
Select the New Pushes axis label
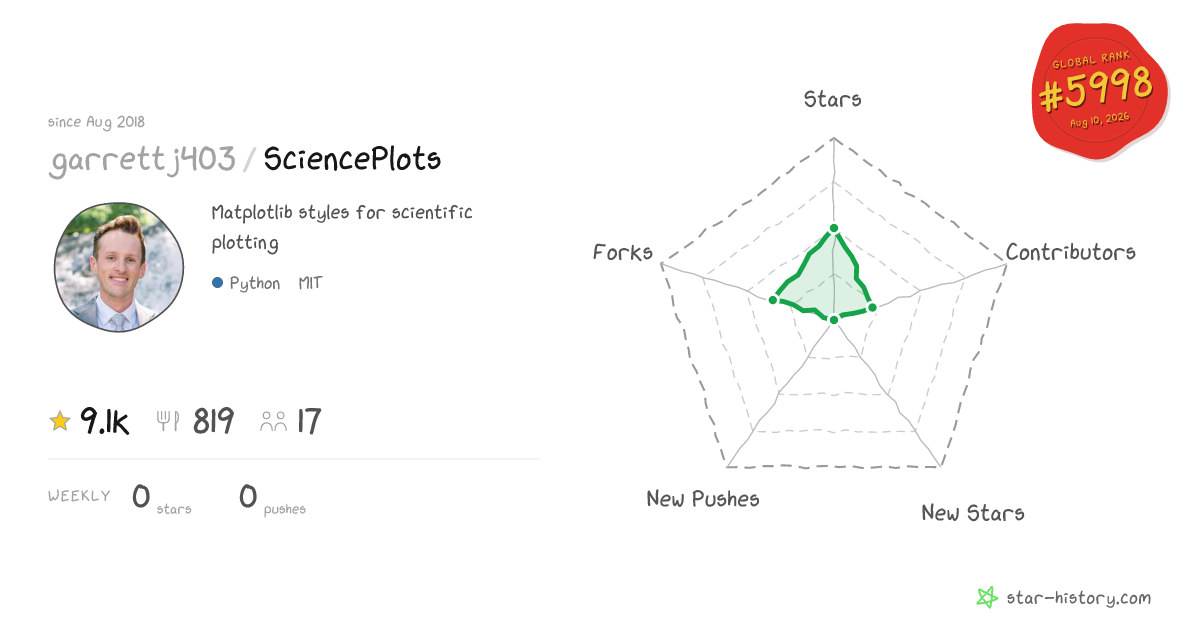[x=703, y=499]
